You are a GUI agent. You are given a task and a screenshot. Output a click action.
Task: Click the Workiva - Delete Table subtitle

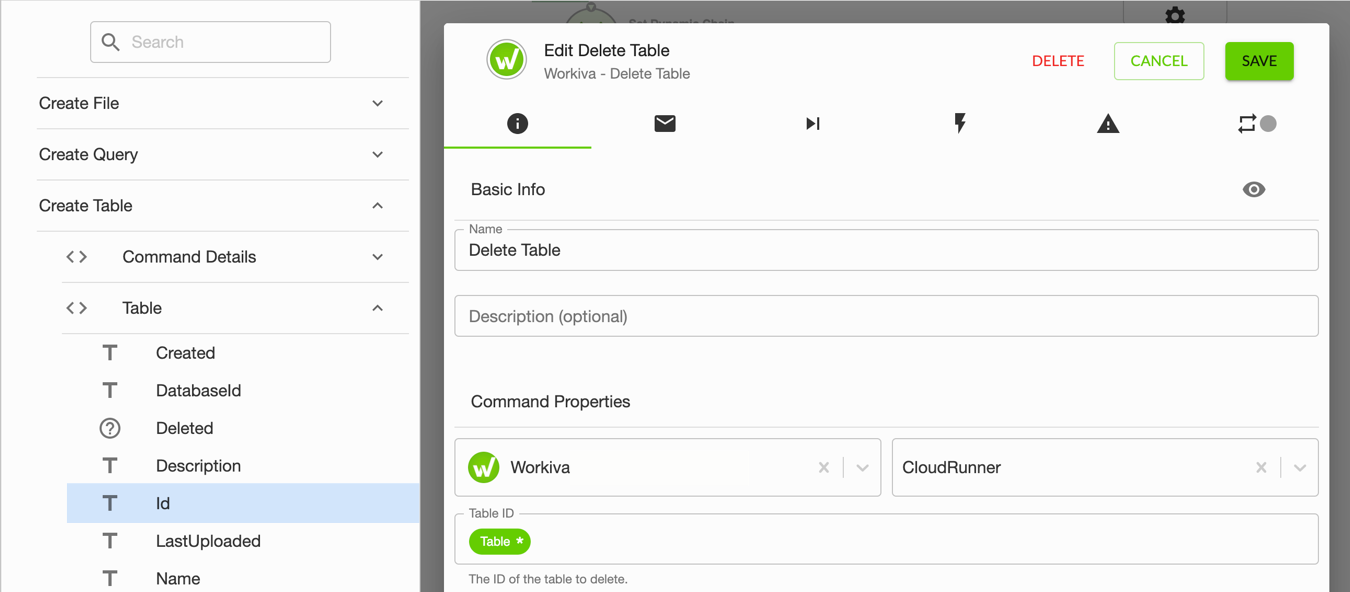pyautogui.click(x=617, y=74)
